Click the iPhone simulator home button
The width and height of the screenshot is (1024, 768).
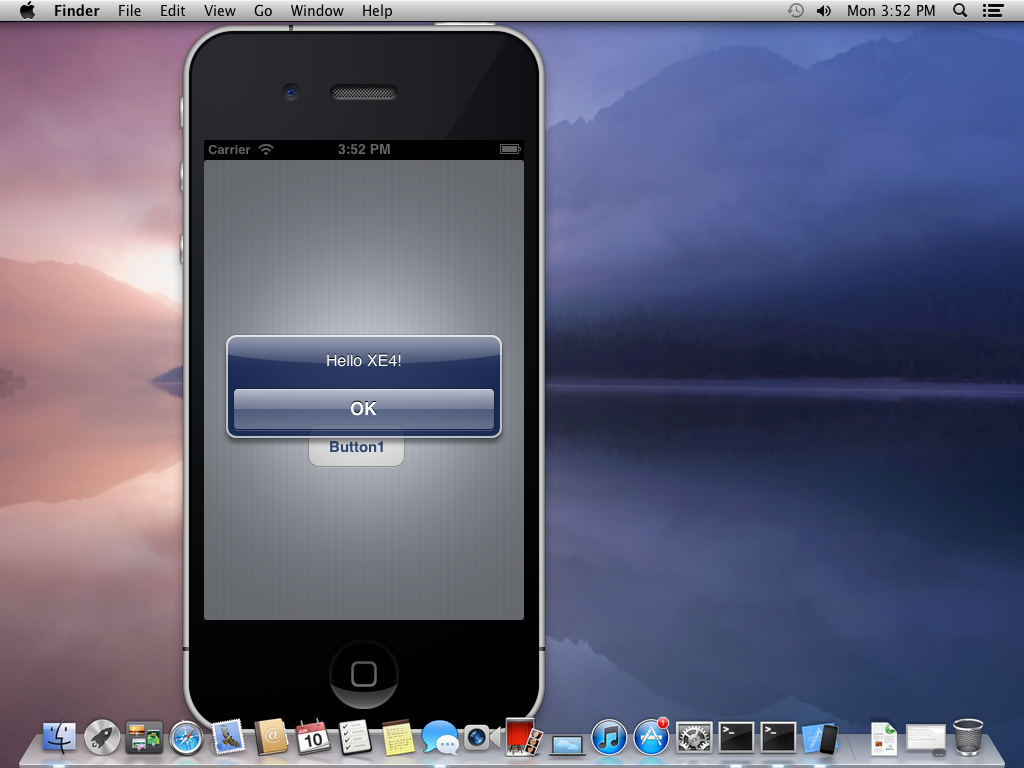click(364, 674)
